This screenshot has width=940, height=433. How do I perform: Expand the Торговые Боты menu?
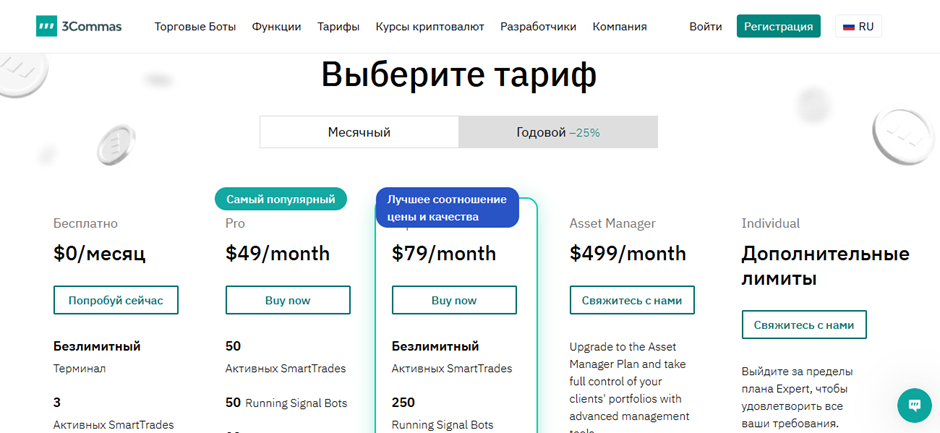click(x=195, y=26)
